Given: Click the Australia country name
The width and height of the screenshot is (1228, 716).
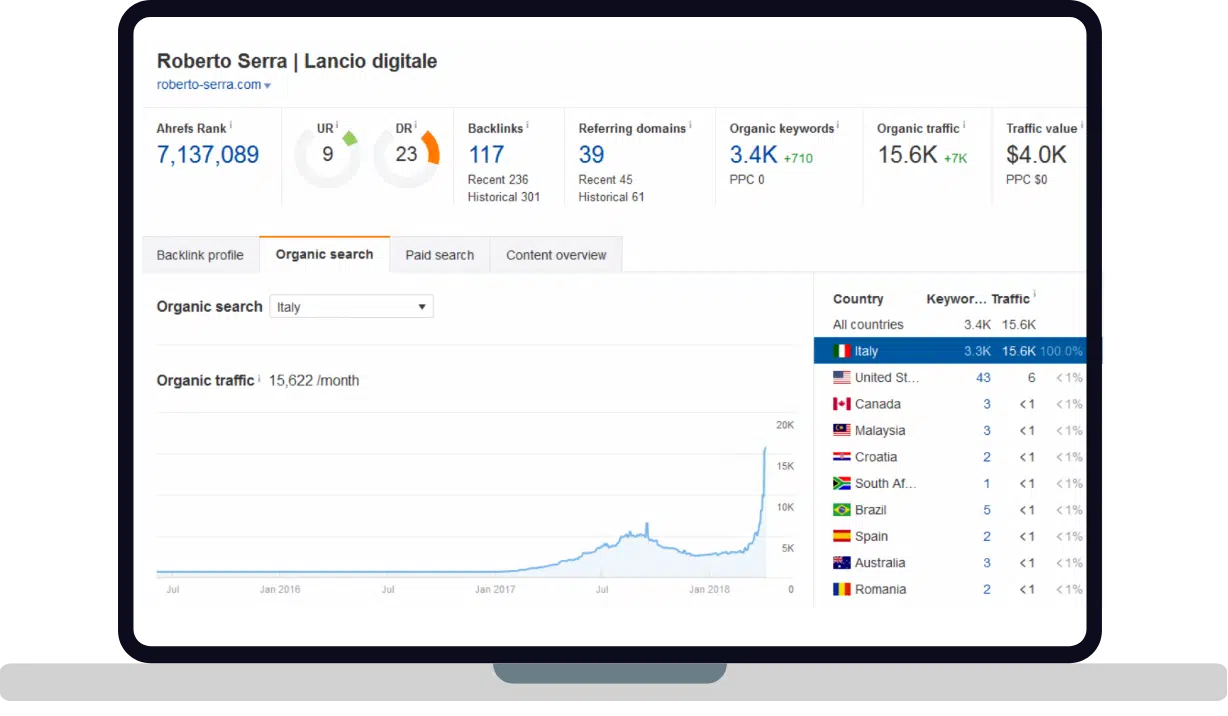Looking at the screenshot, I should (x=880, y=563).
